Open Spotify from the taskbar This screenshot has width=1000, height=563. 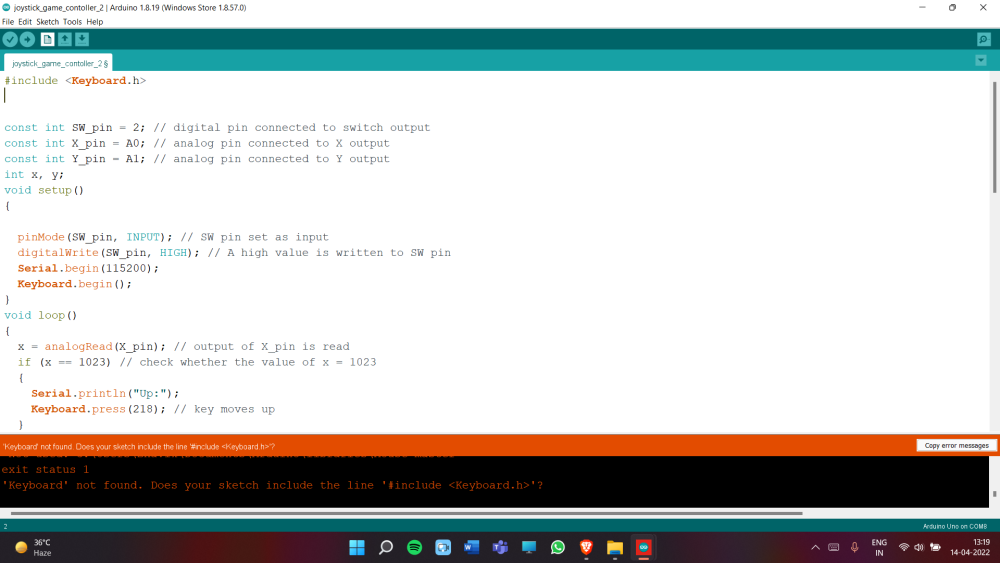click(x=414, y=547)
